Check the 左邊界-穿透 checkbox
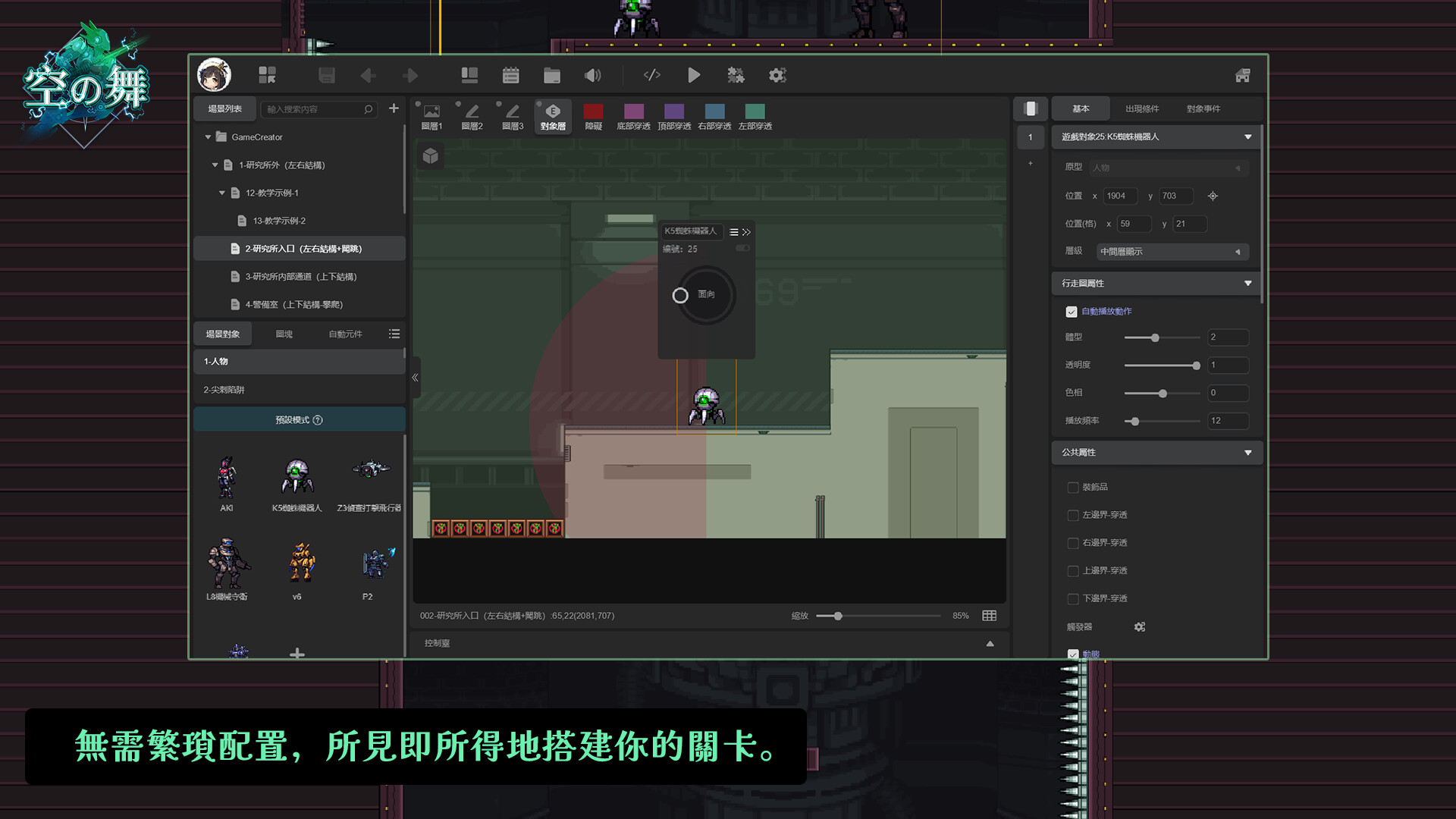The width and height of the screenshot is (1456, 819). click(1072, 516)
